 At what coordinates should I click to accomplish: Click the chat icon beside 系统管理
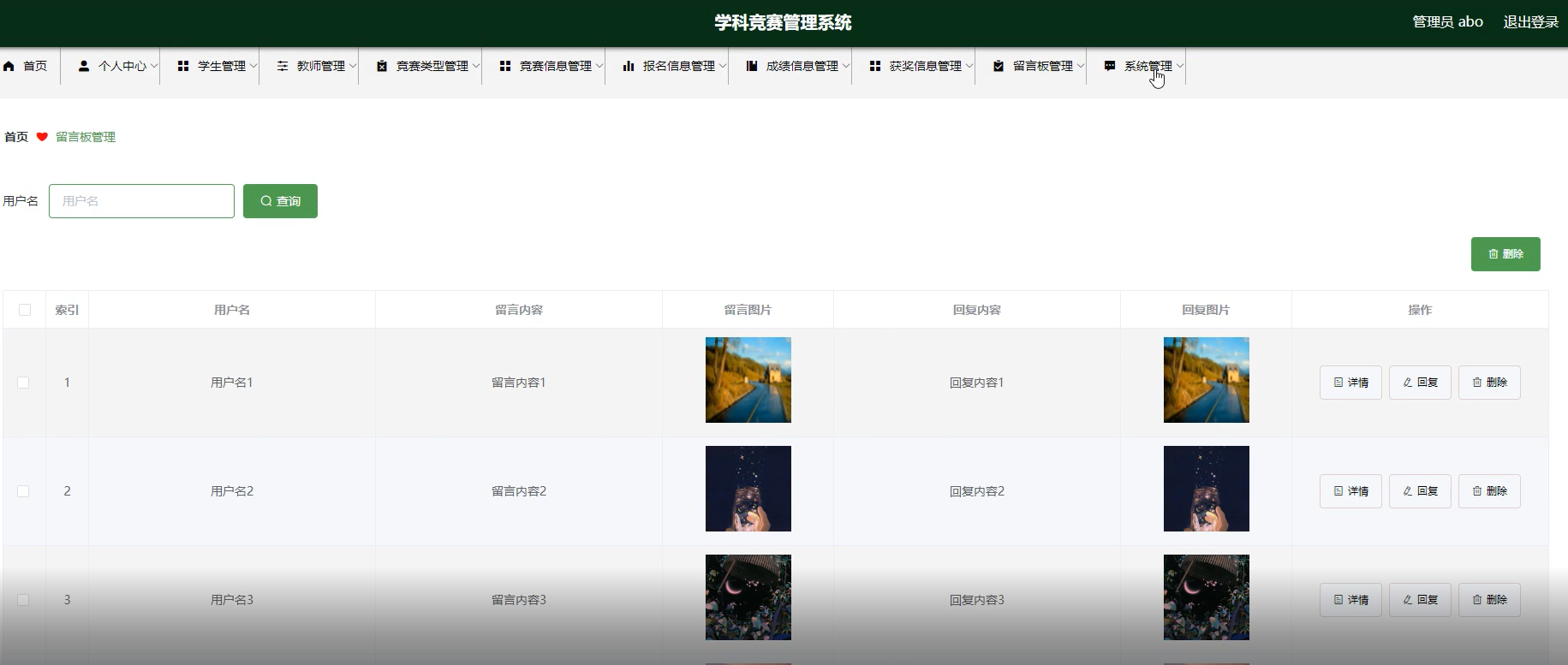[x=1110, y=66]
